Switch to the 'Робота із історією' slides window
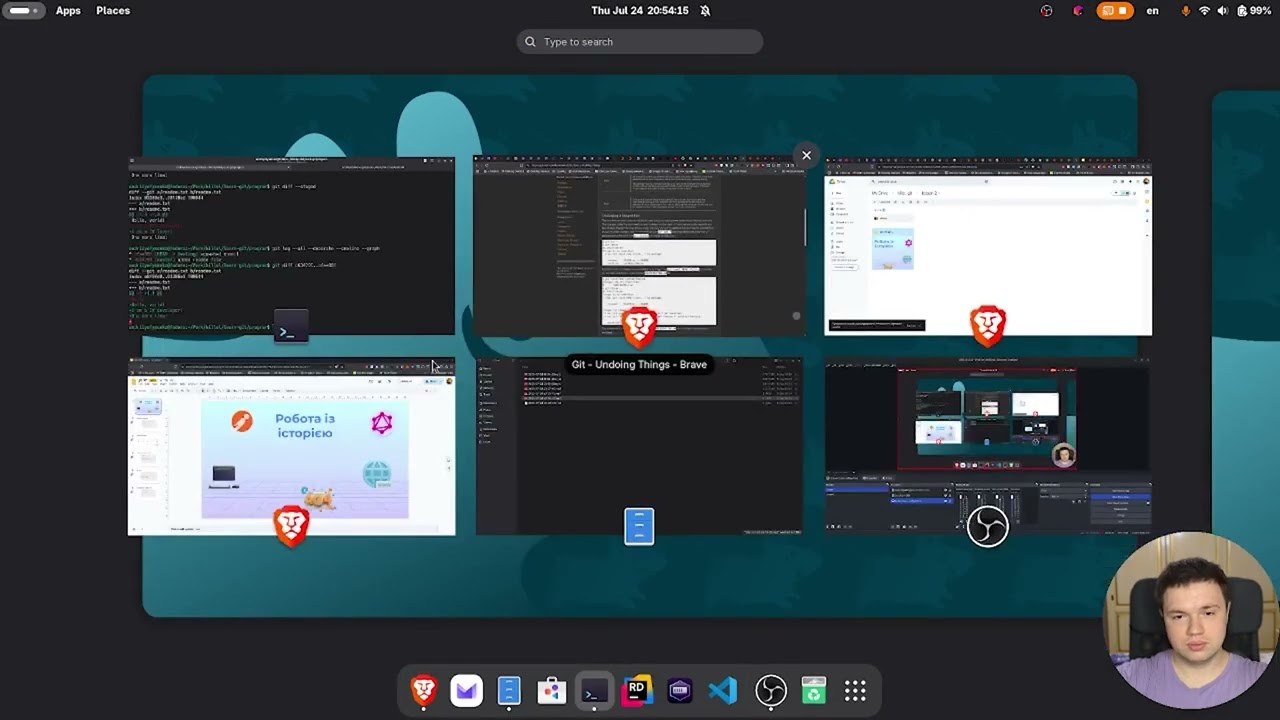The height and width of the screenshot is (720, 1280). [291, 446]
